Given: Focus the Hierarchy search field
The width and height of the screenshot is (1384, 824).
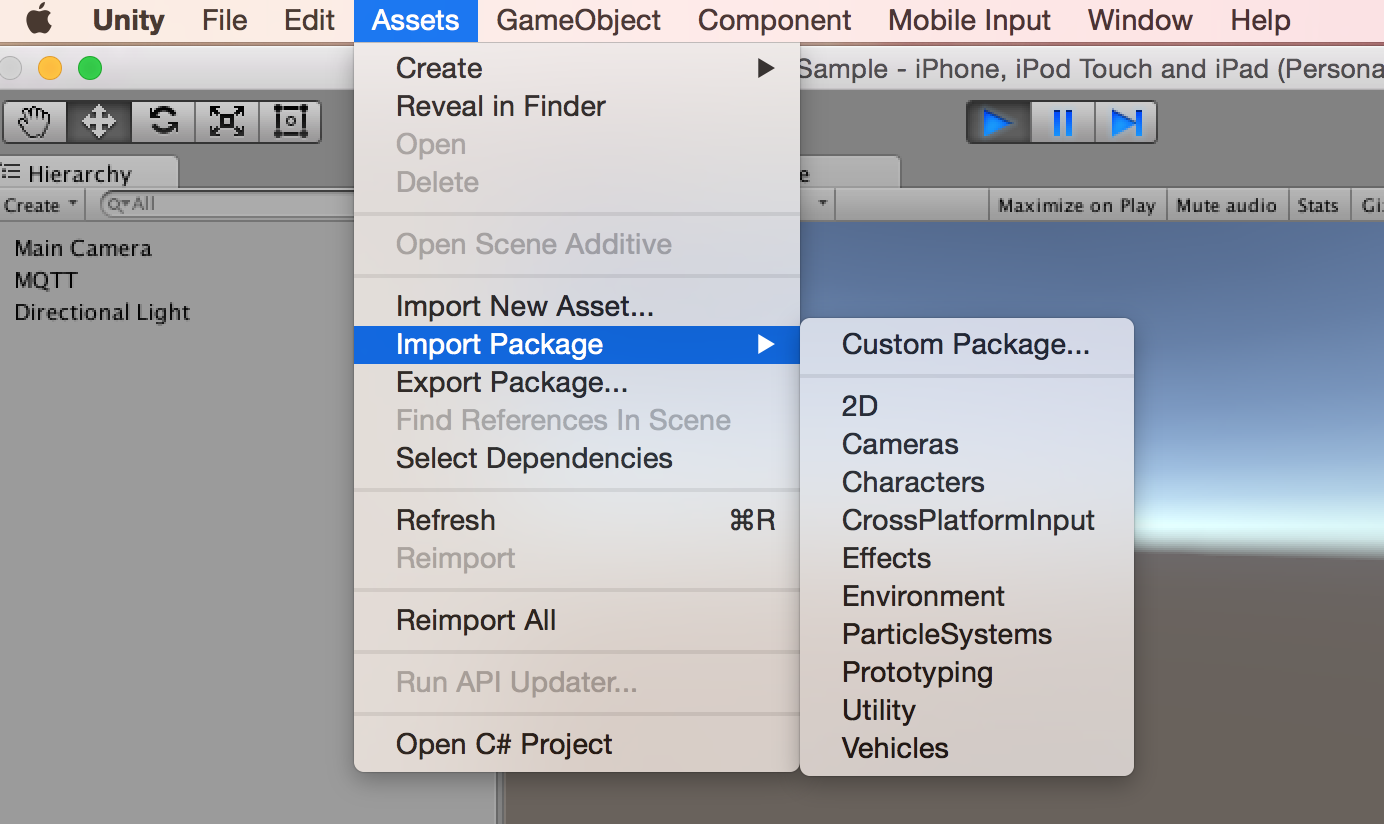Looking at the screenshot, I should point(228,204).
